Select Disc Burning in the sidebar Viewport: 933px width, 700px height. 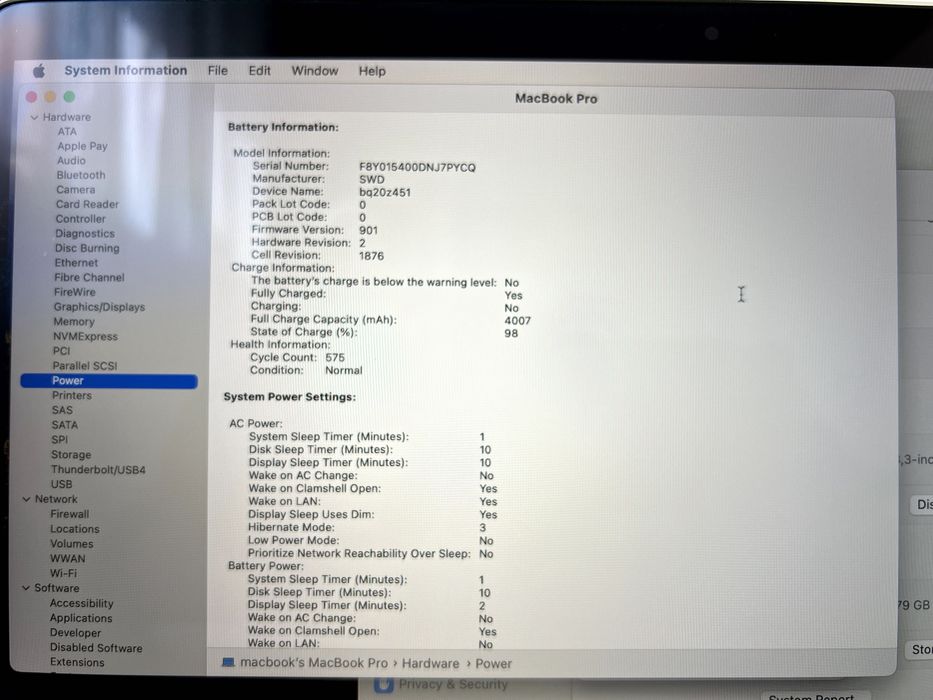87,248
